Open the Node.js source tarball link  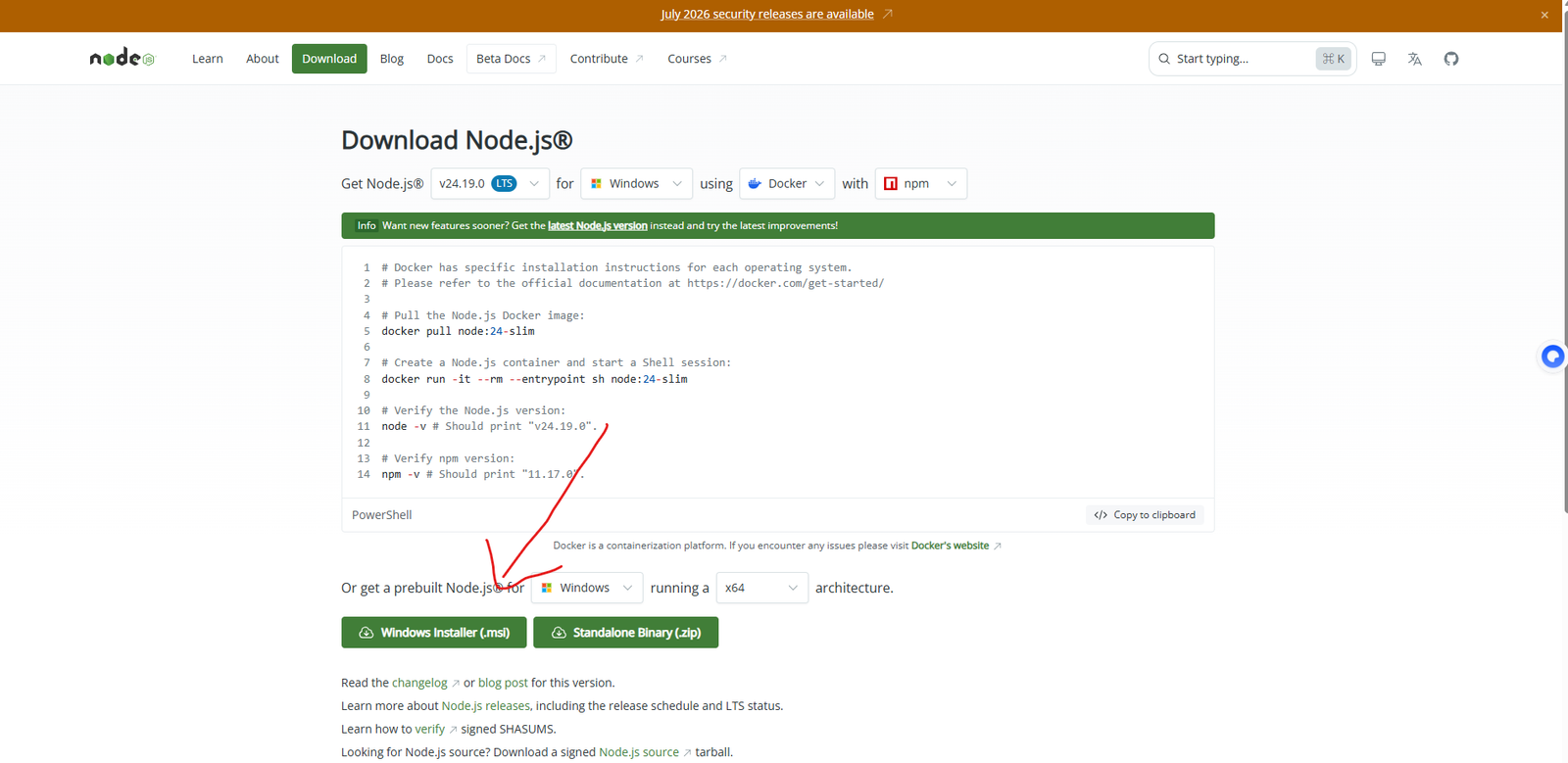click(645, 752)
